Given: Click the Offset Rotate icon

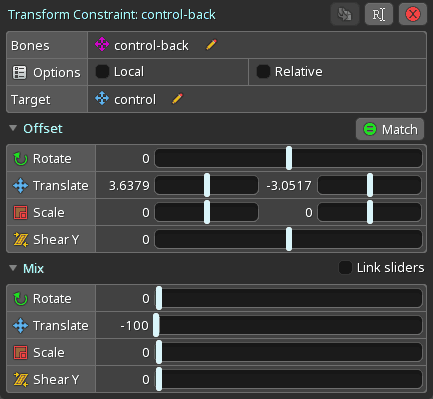Looking at the screenshot, I should 20,159.
